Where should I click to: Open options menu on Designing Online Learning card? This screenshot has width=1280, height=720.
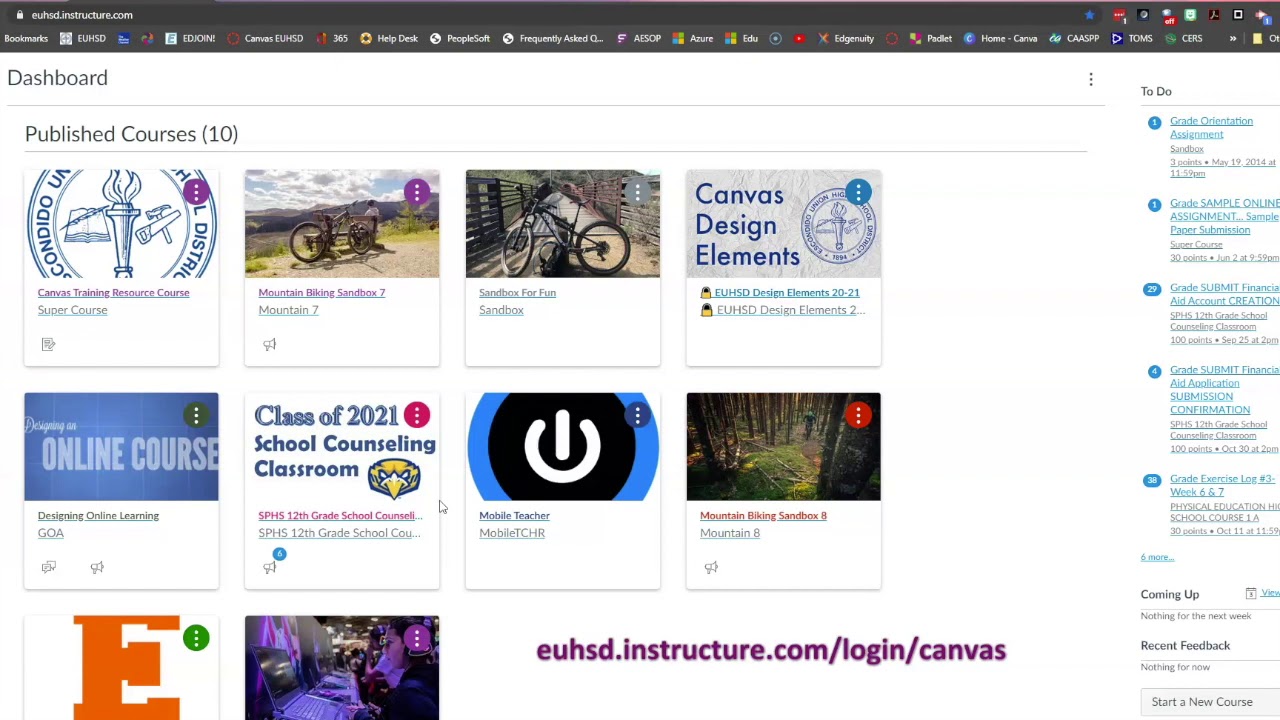(196, 415)
